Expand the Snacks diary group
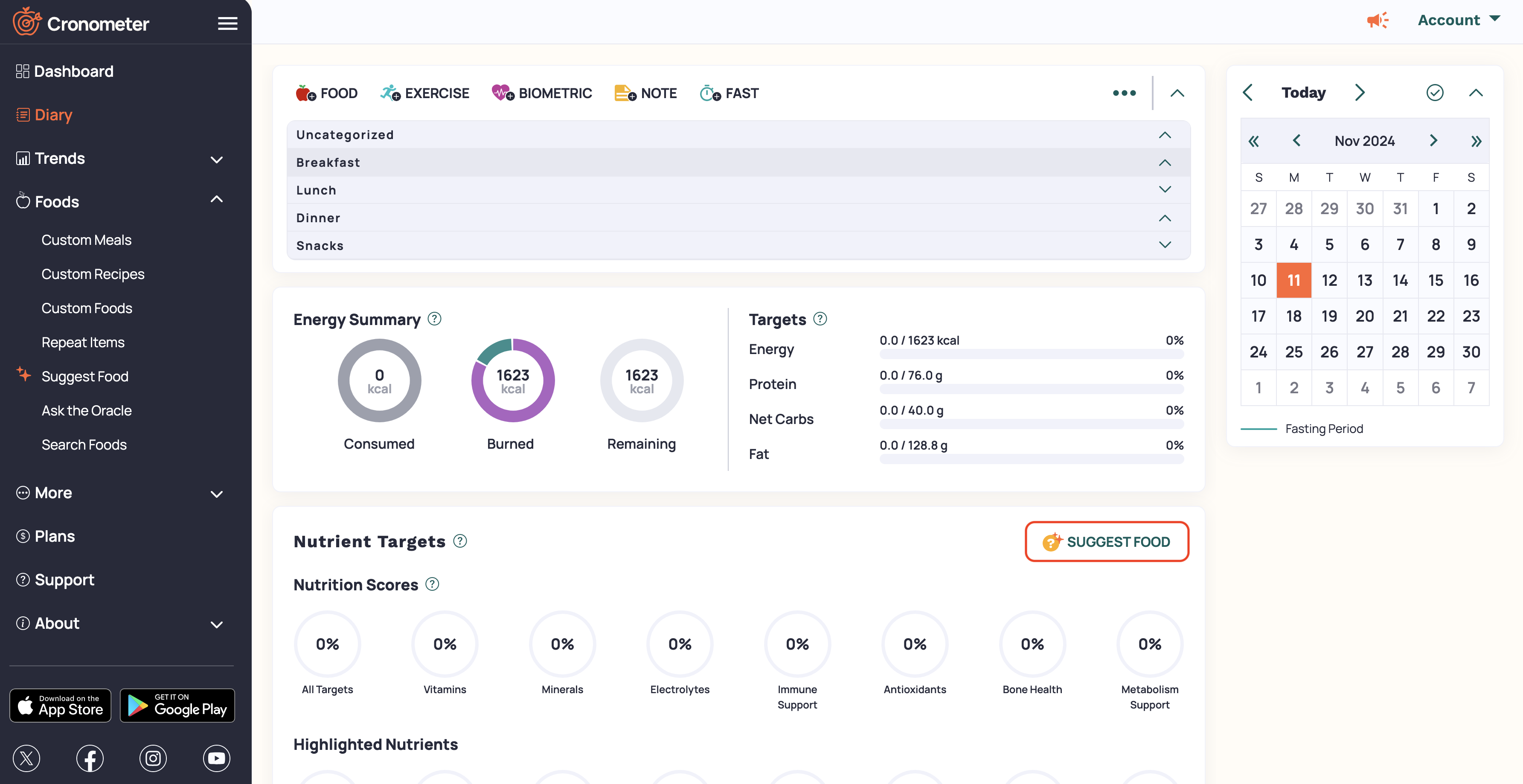 1165,245
